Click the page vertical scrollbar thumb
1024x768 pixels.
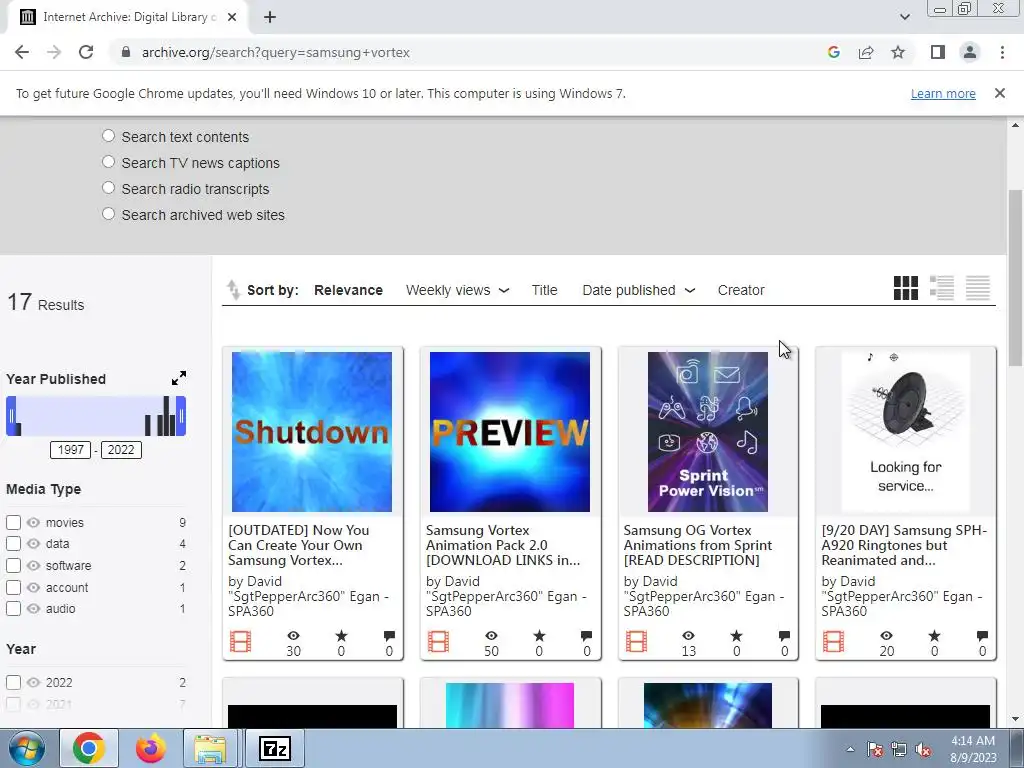1015,278
